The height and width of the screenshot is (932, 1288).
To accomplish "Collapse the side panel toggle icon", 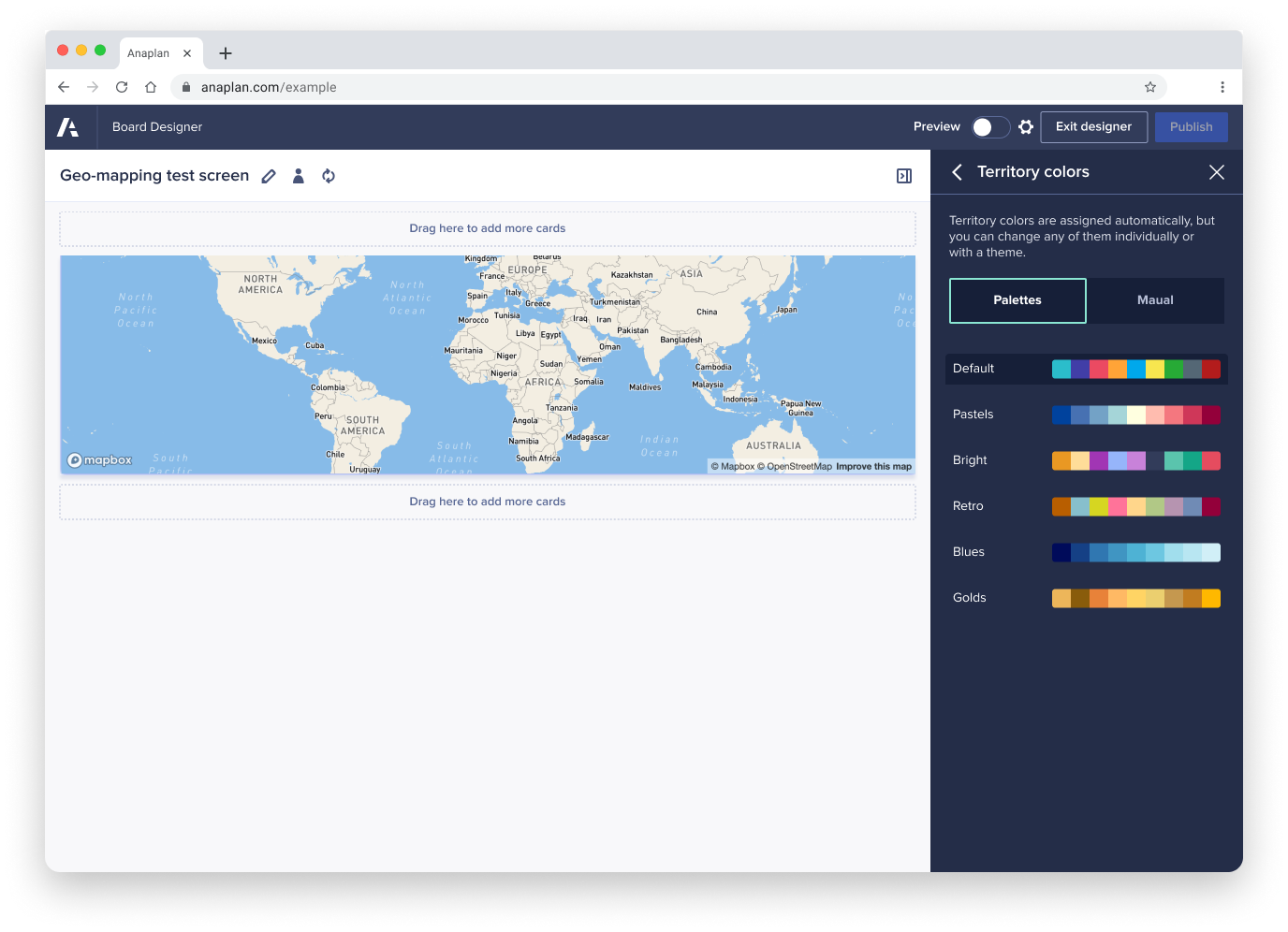I will [904, 176].
